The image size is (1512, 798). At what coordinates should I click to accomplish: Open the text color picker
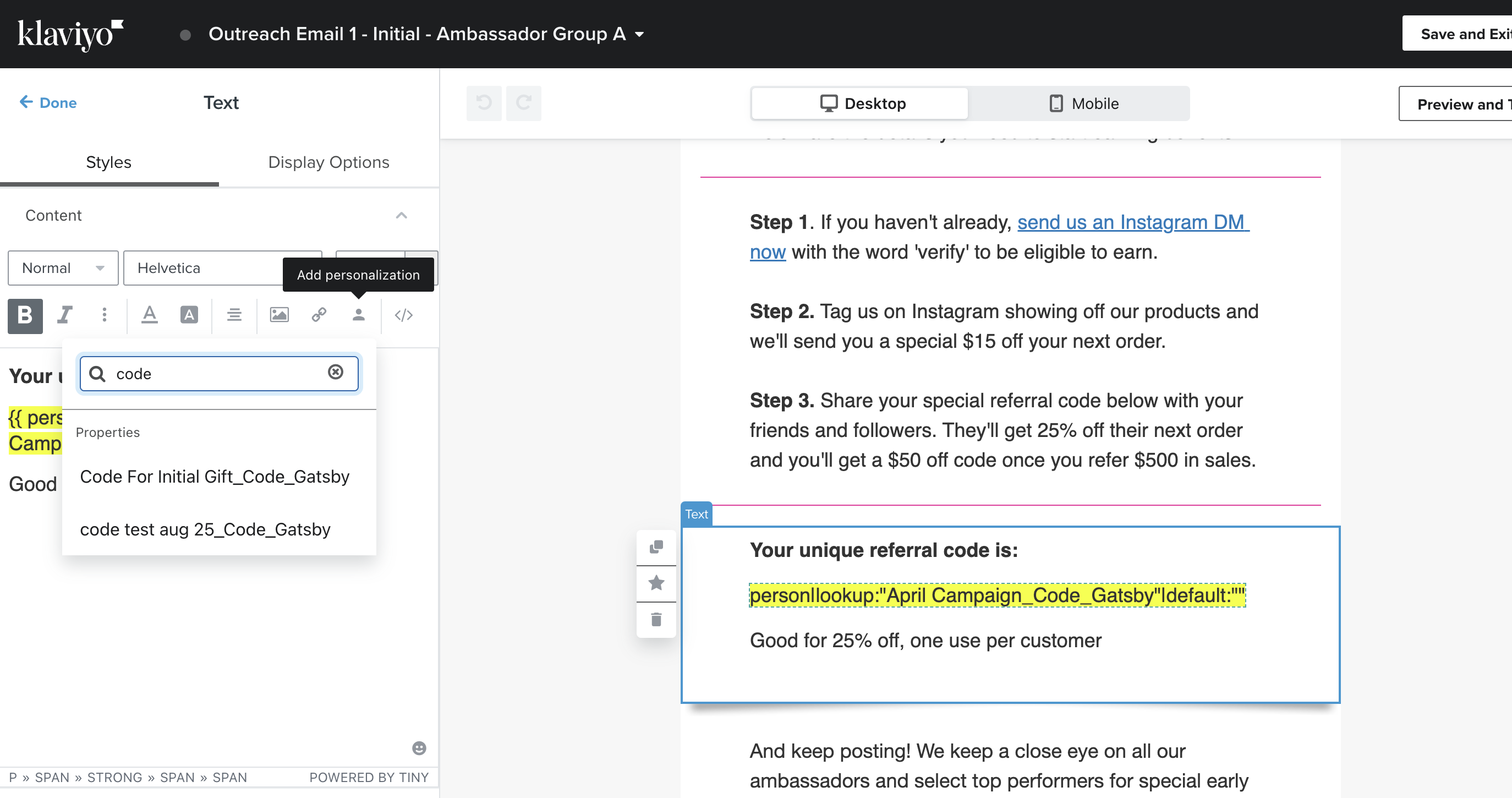(x=150, y=315)
